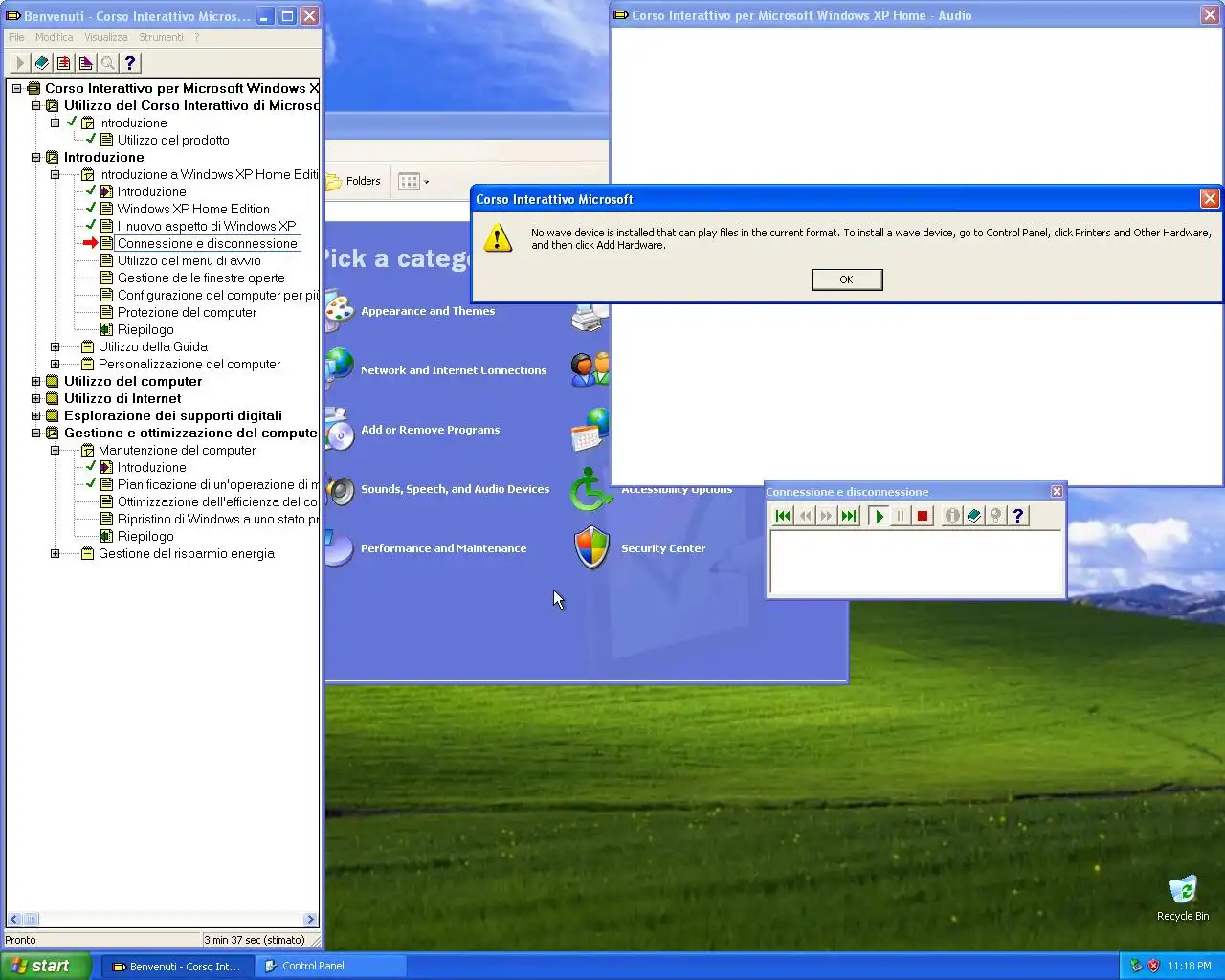The height and width of the screenshot is (980, 1225).
Task: Click the pause button in lesson player
Action: pyautogui.click(x=901, y=516)
